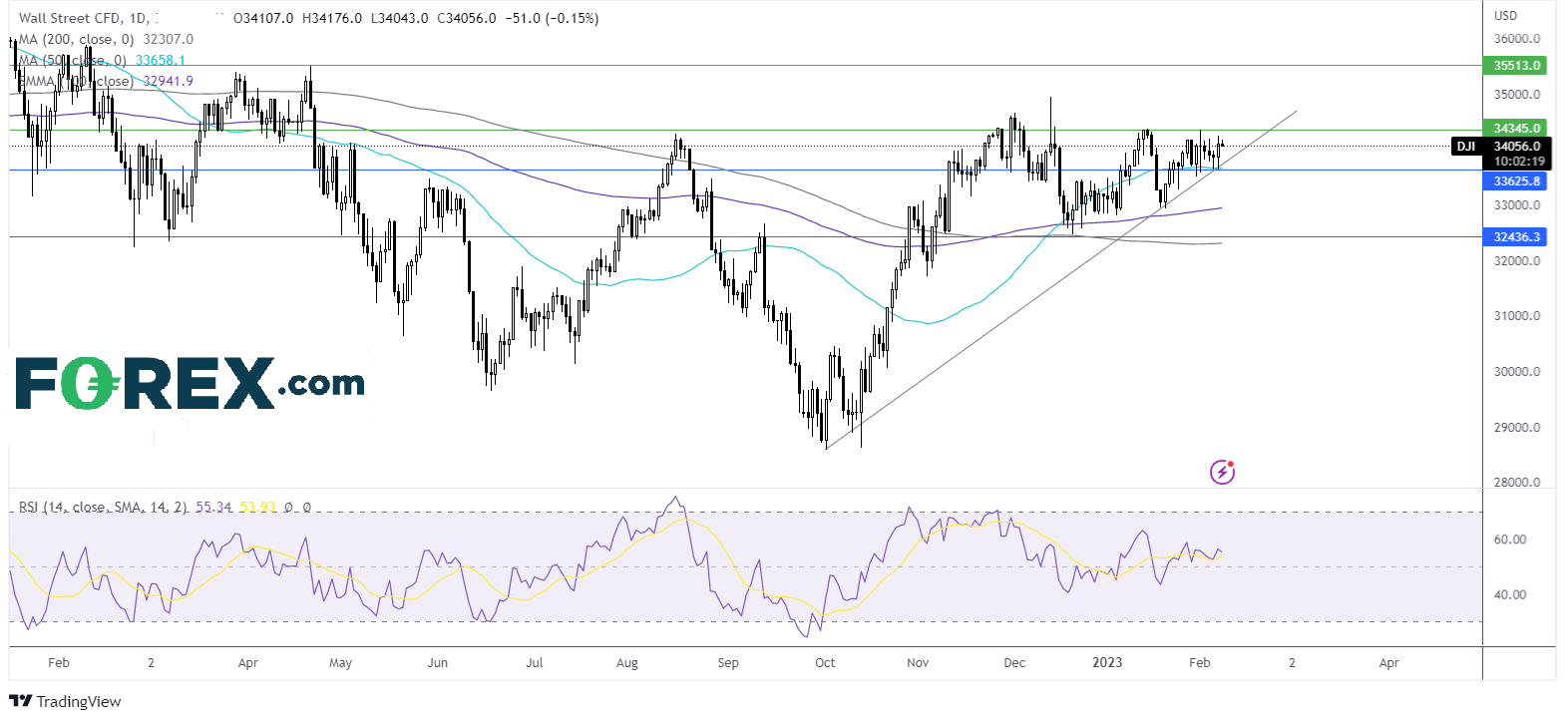Viewport: 1568px width, 722px height.
Task: Click 36000.0 on the price axis
Action: [1516, 39]
